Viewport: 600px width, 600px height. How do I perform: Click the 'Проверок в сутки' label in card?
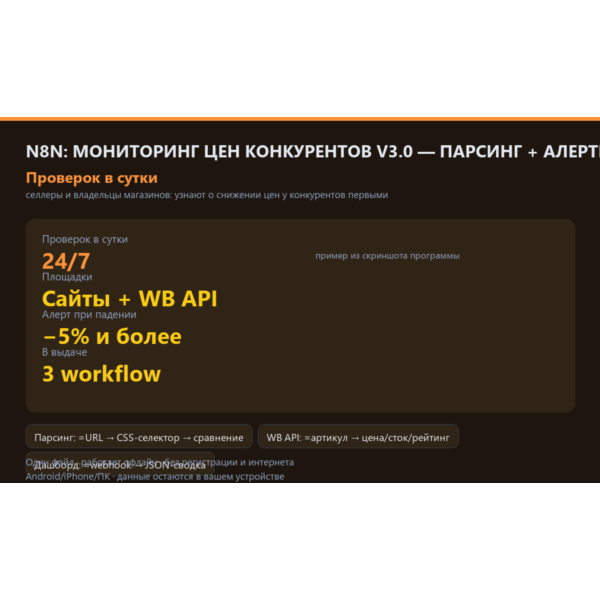[x=85, y=240]
